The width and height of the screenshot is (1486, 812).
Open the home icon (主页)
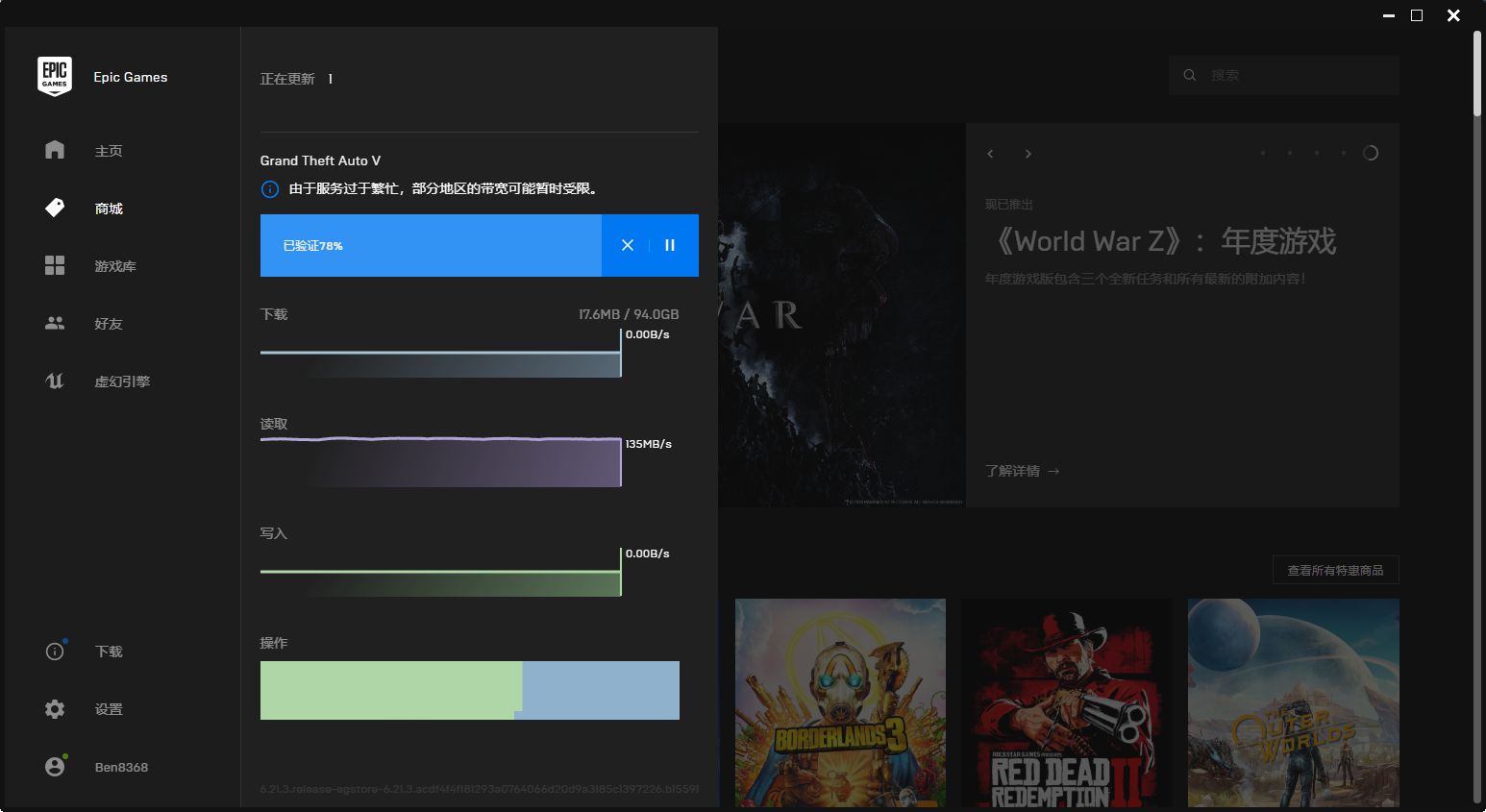pyautogui.click(x=55, y=150)
